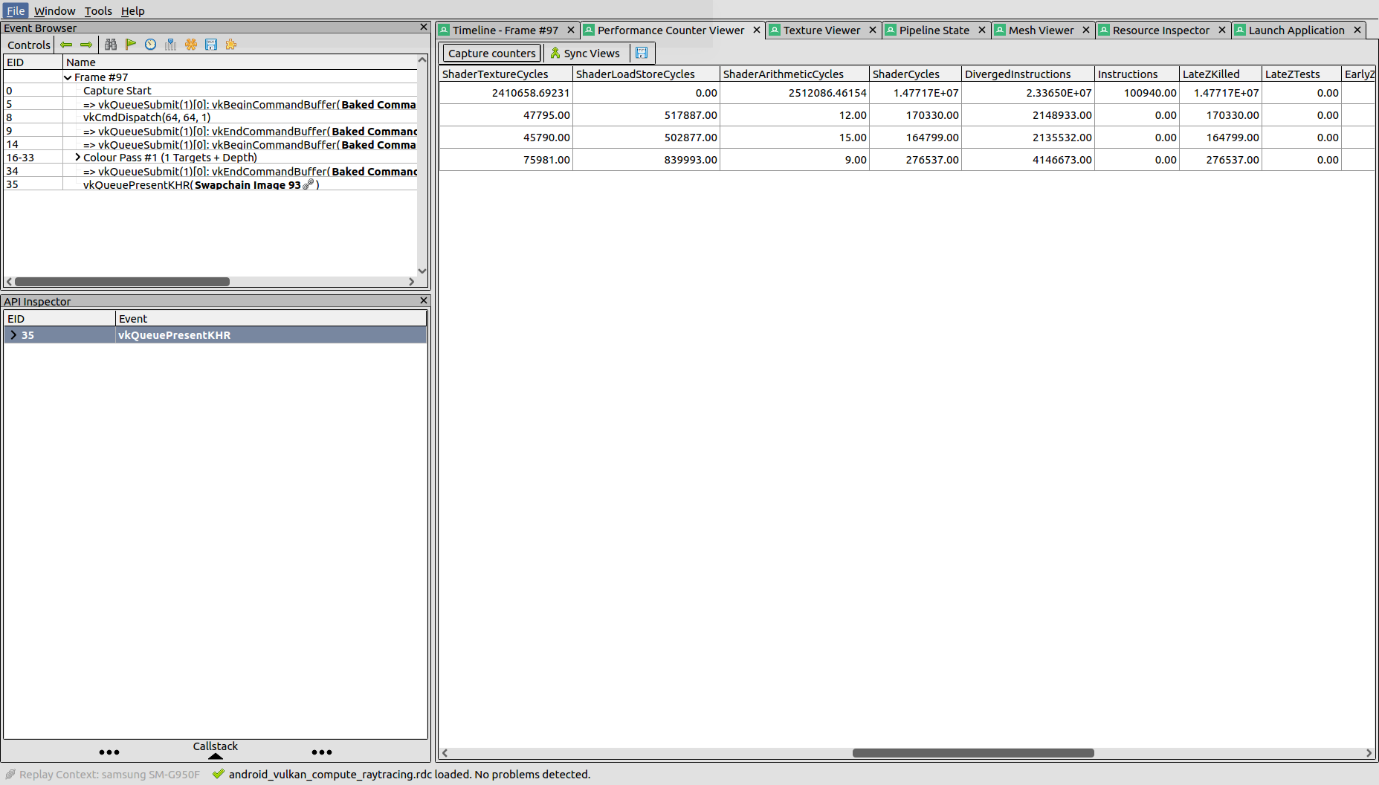Collapse the Frame #97 tree node

(68, 77)
